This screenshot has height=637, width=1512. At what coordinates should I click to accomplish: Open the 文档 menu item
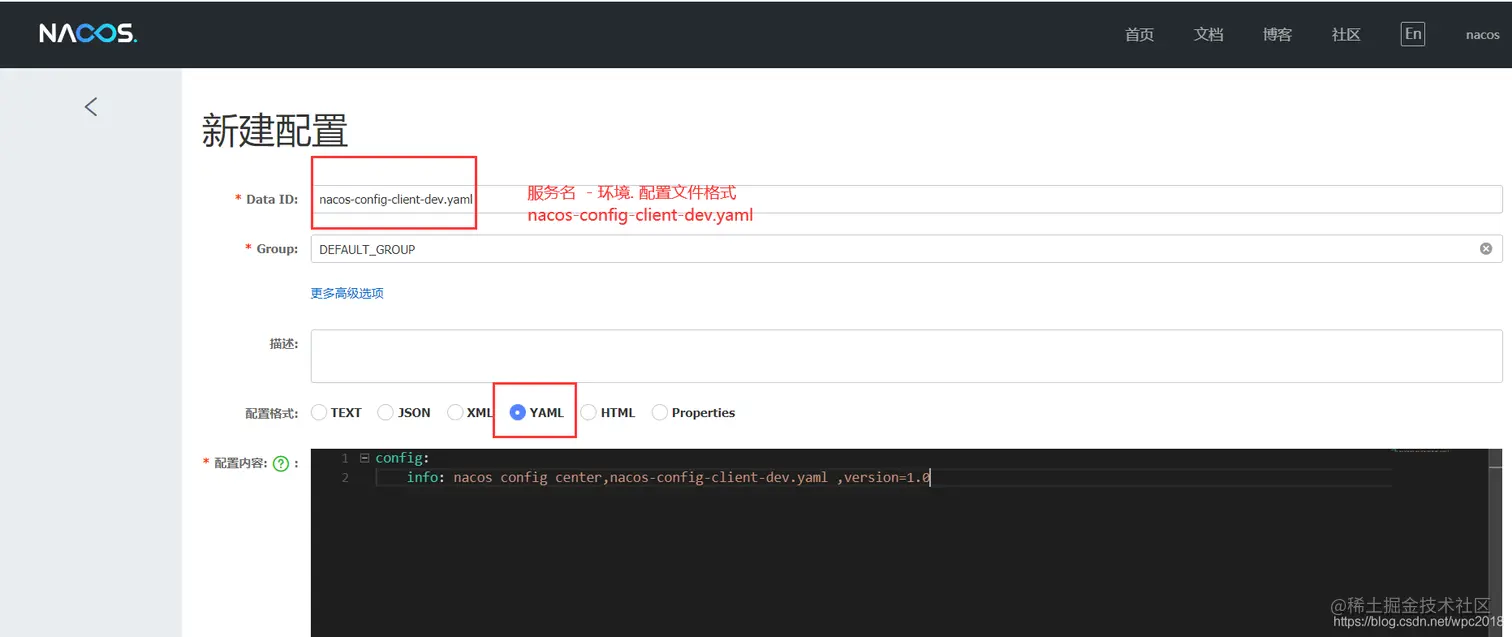coord(1208,34)
